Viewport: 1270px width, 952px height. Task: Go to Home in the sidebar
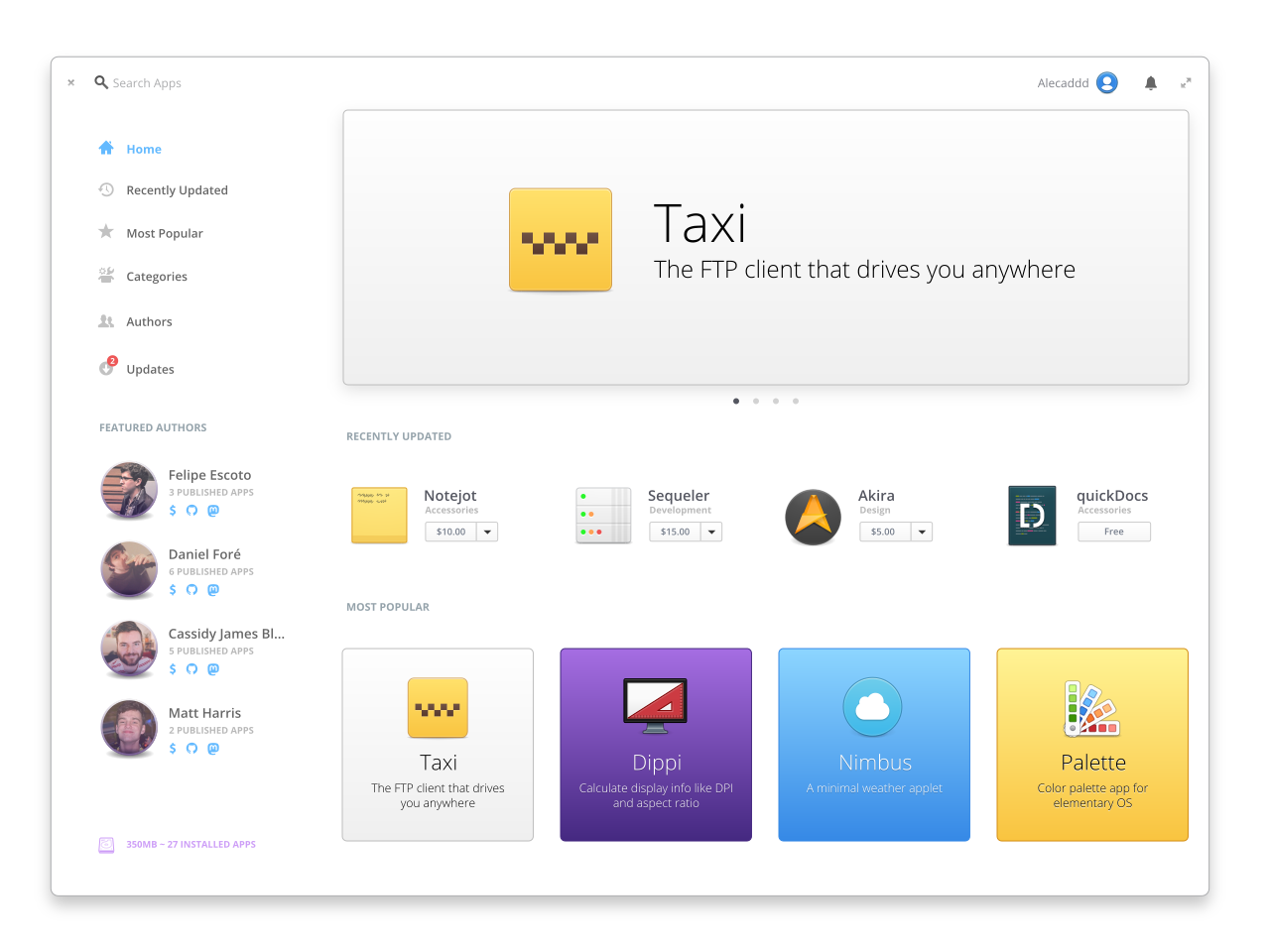tap(130, 149)
